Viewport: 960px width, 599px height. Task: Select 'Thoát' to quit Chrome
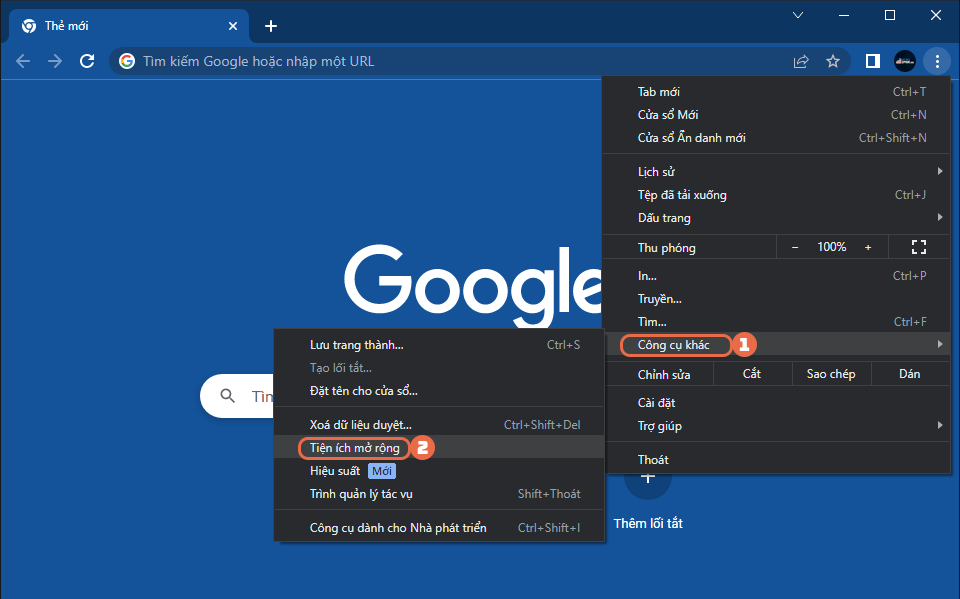(x=776, y=459)
